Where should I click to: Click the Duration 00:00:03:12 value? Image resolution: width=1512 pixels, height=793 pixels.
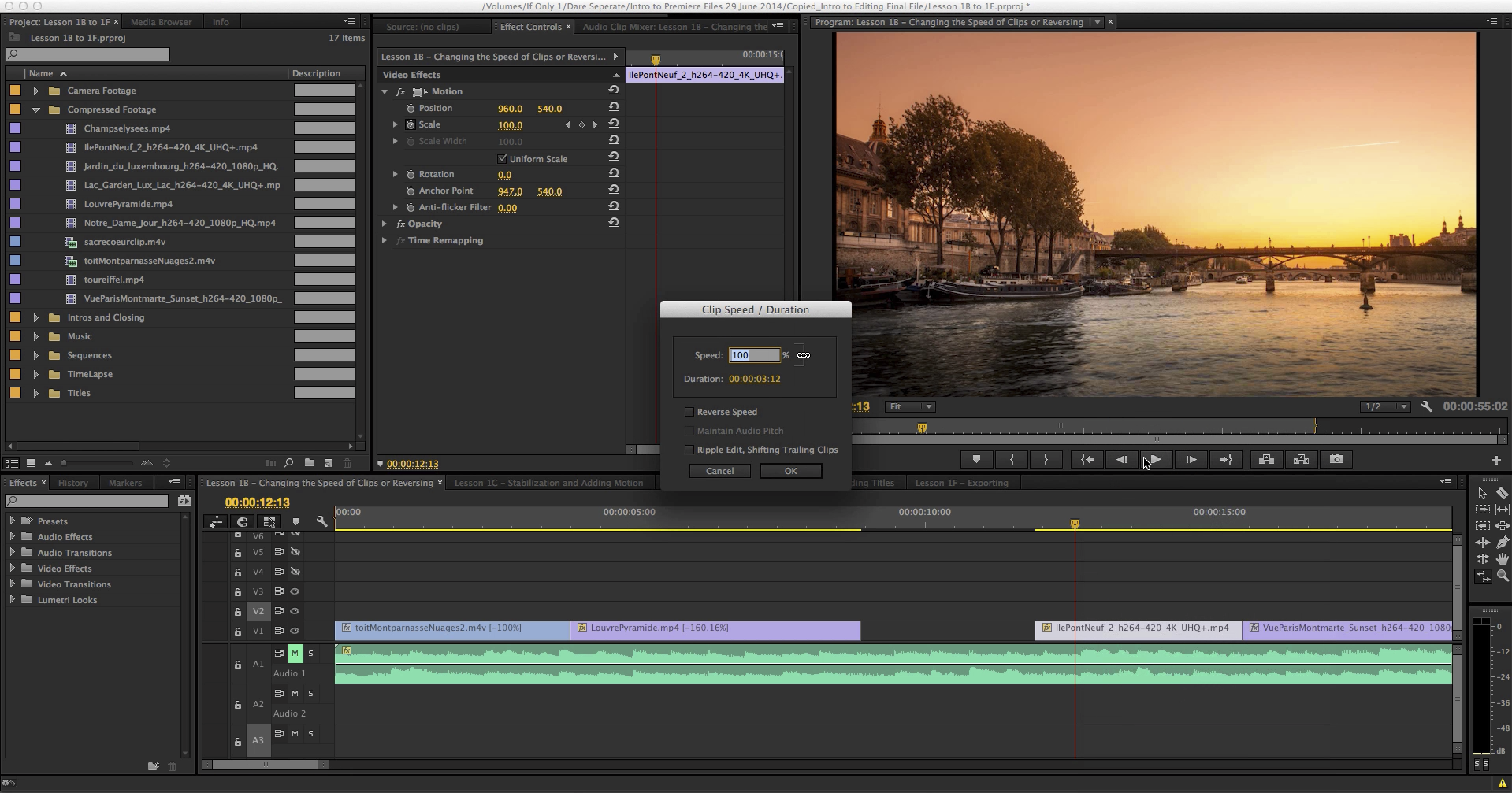pyautogui.click(x=754, y=379)
